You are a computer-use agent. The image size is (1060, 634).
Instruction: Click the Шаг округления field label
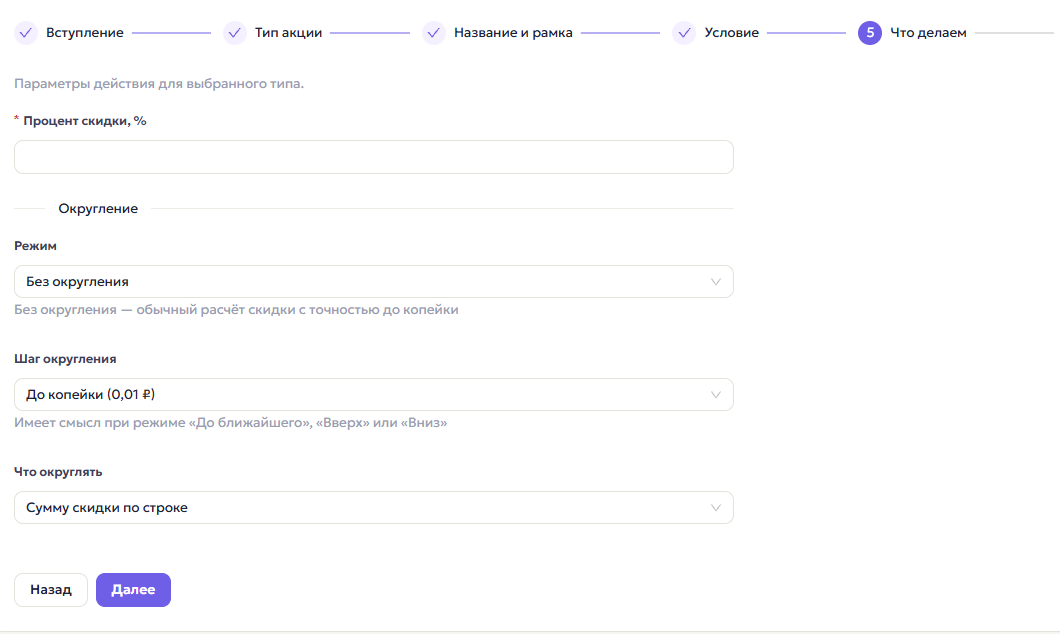coord(65,359)
